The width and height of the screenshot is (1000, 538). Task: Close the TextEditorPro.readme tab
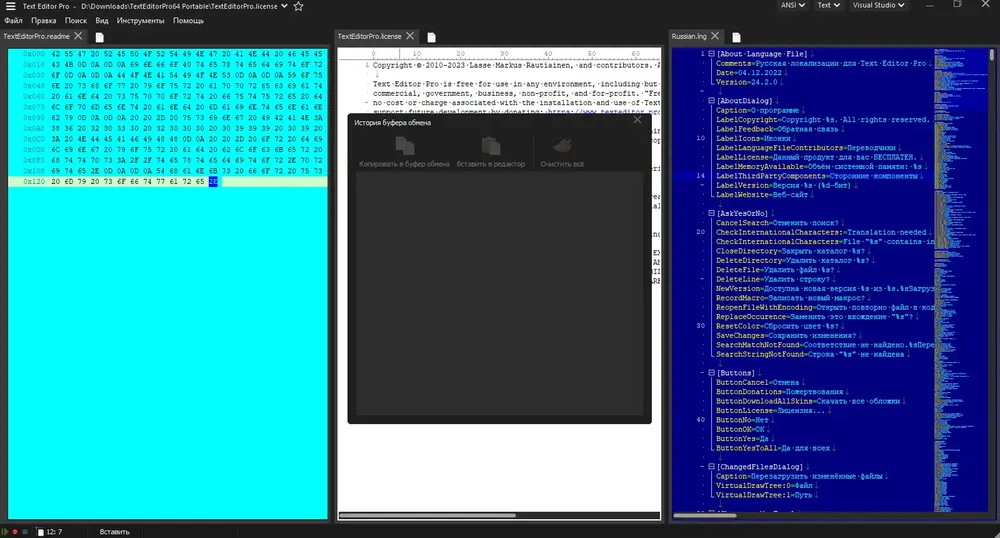(78, 36)
